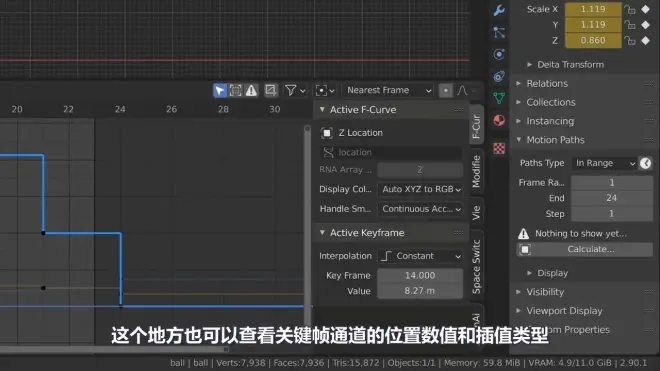Click the Z Location channel icon
The image size is (660, 371).
pos(327,133)
